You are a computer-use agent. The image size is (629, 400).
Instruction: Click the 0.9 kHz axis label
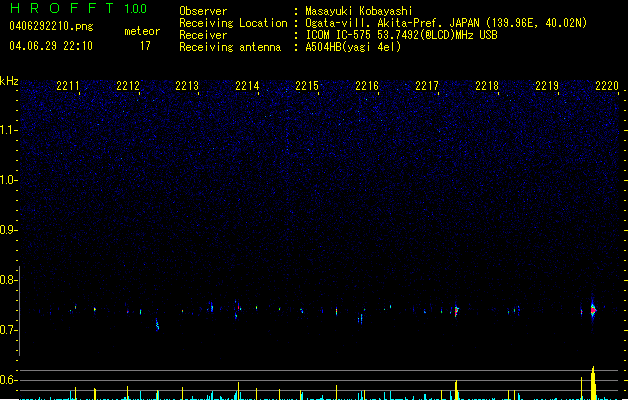pyautogui.click(x=9, y=230)
